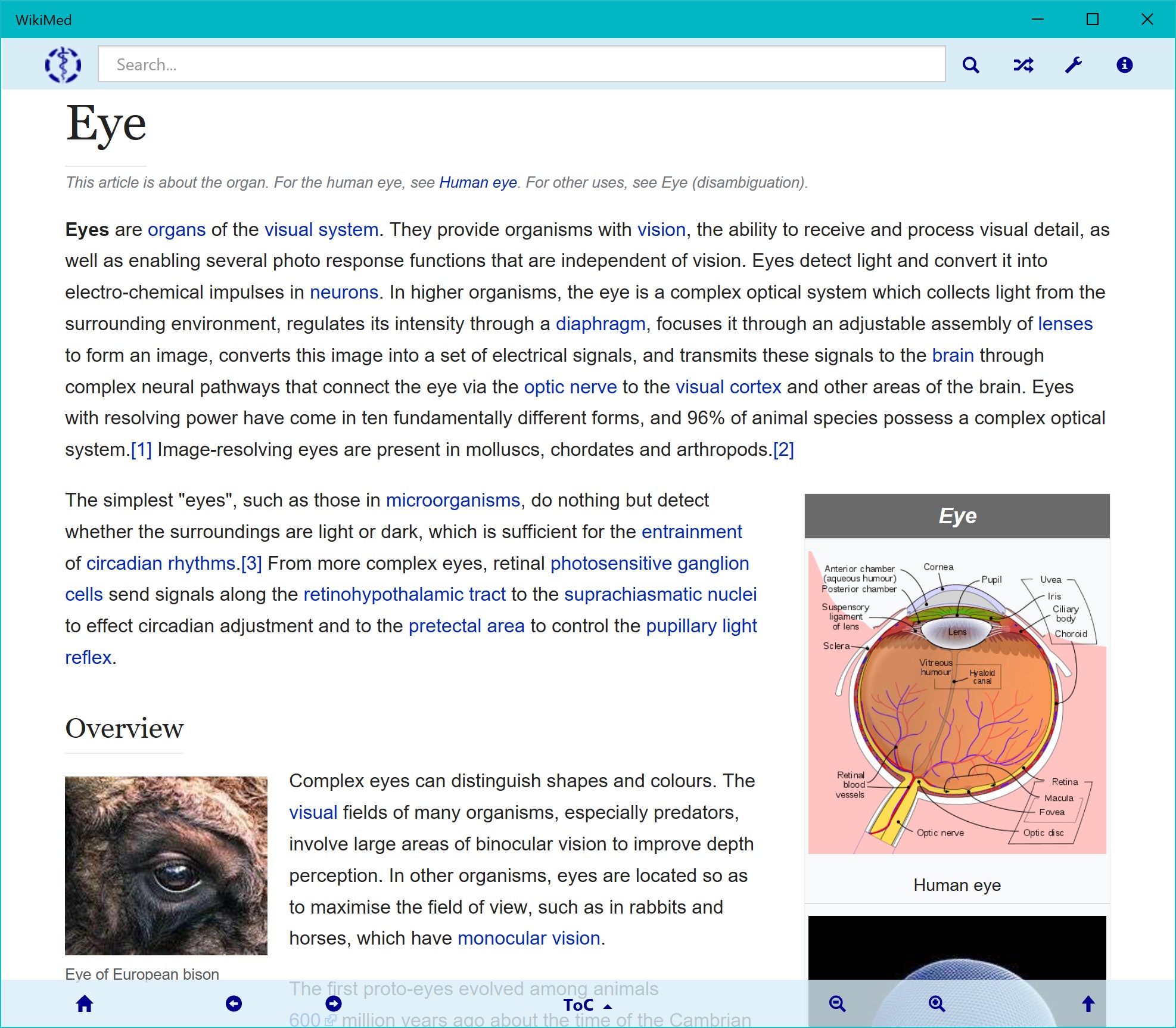Open app info with the info icon
The width and height of the screenshot is (1176, 1028).
tap(1125, 64)
